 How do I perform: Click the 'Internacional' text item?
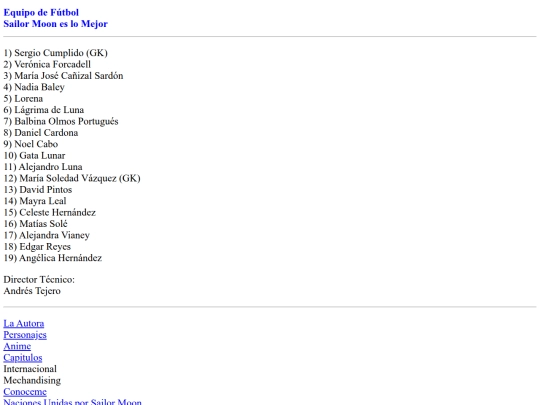tap(30, 369)
